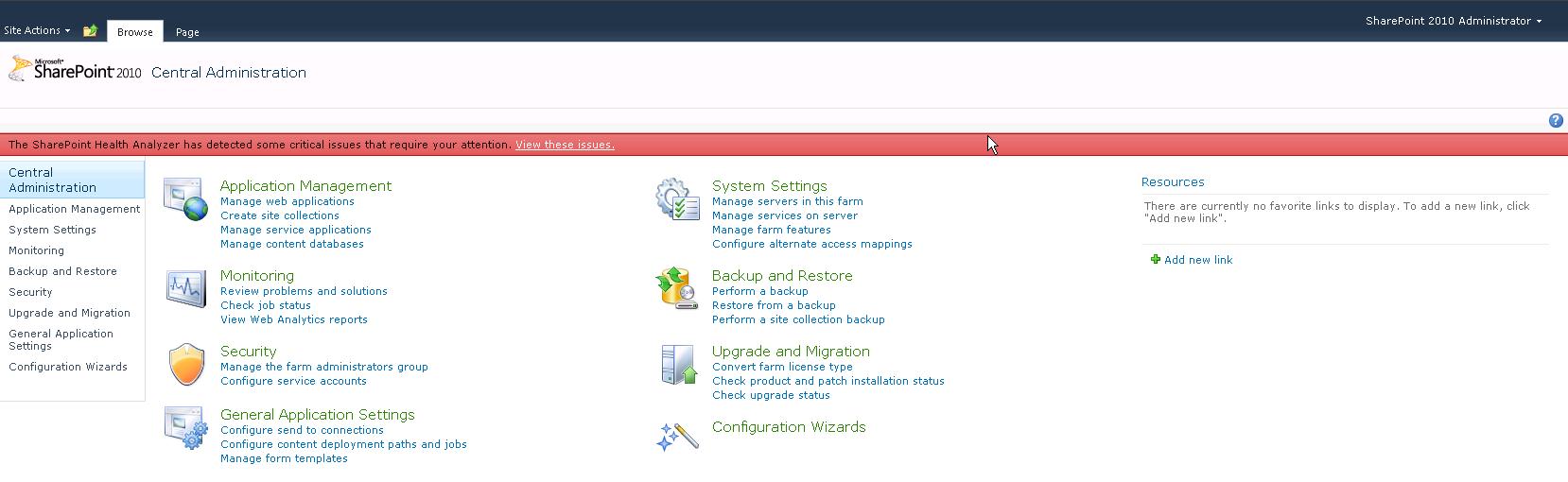Screen dimensions: 1568x482
Task: Click the Monitoring chart icon
Action: tap(185, 288)
